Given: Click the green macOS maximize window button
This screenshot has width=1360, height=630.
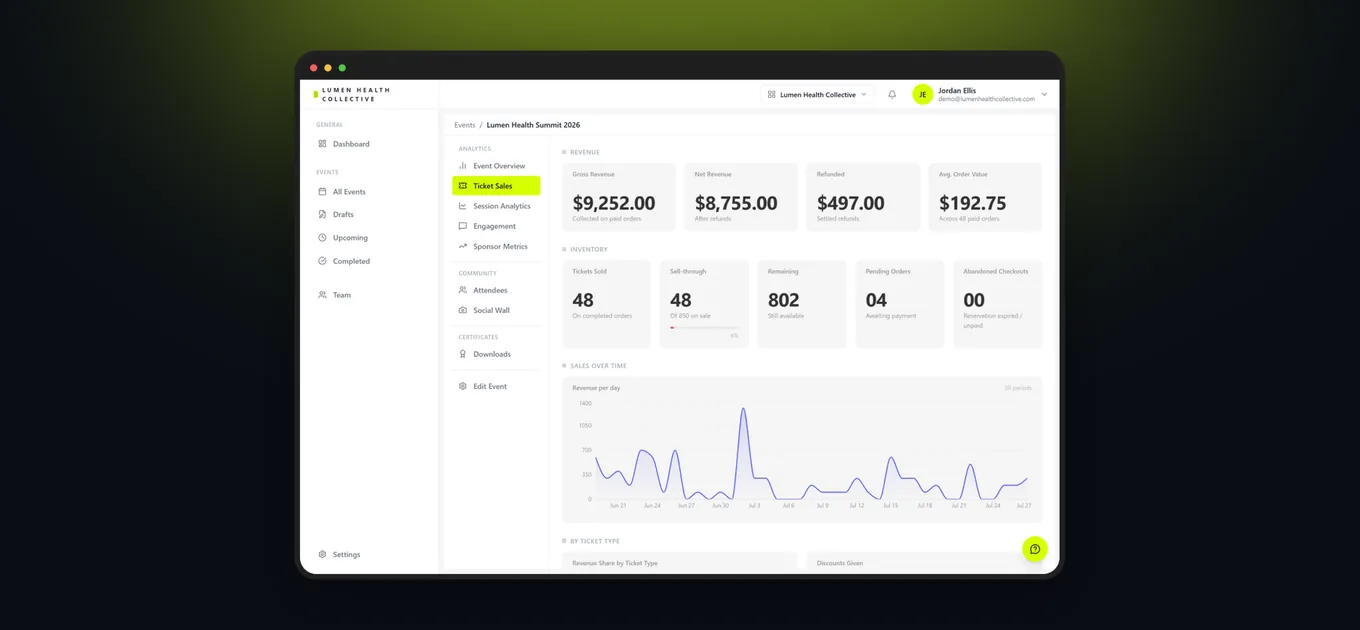Looking at the screenshot, I should (x=342, y=68).
